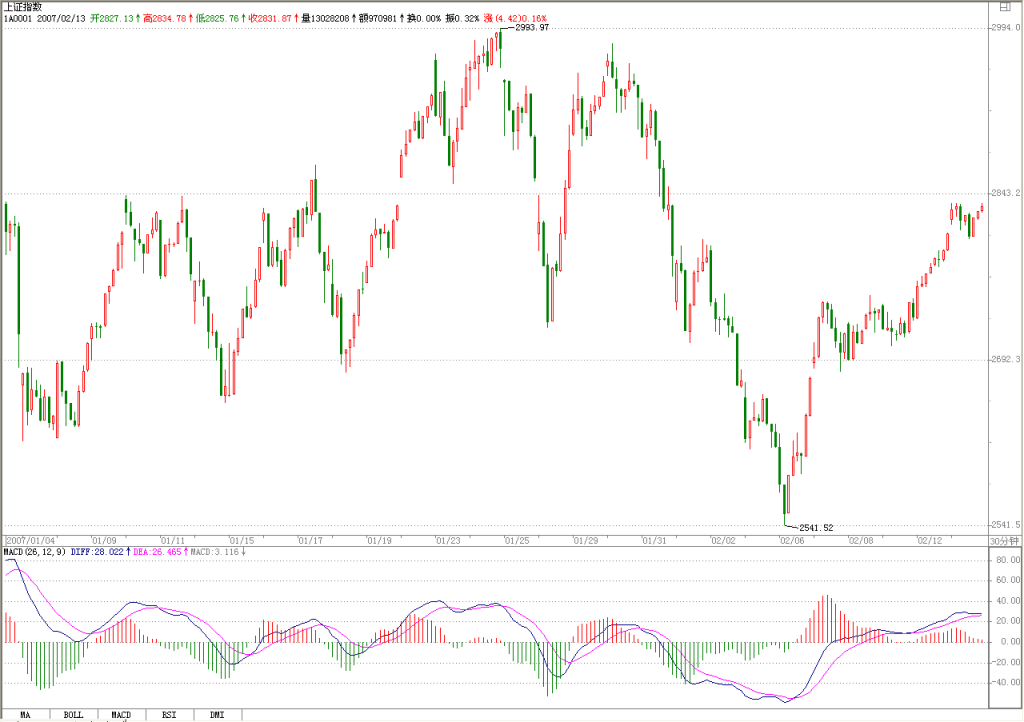
Task: Click the 2007/01/04 start date label
Action: coord(31,541)
